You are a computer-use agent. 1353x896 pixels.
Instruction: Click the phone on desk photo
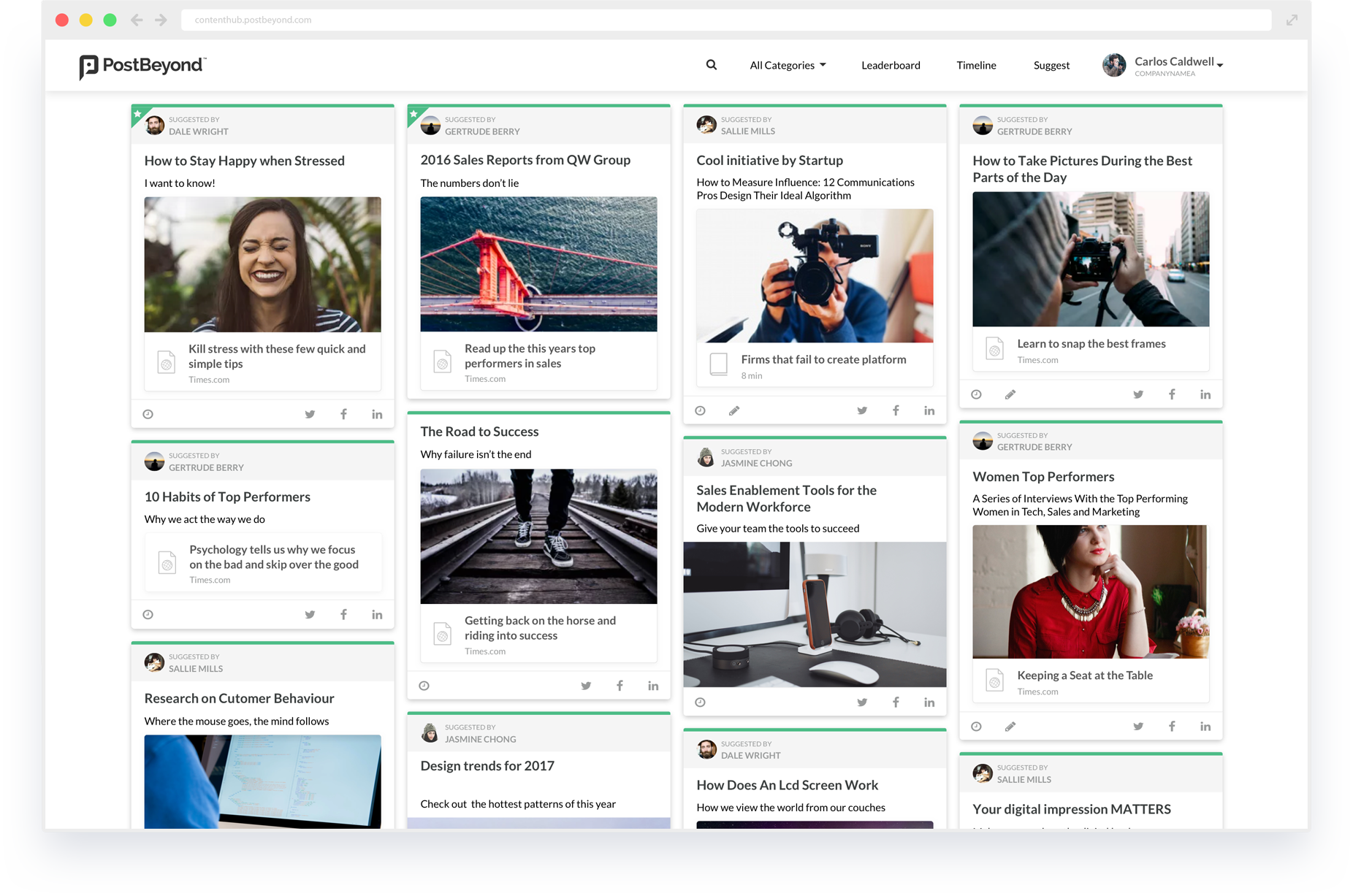tap(815, 614)
